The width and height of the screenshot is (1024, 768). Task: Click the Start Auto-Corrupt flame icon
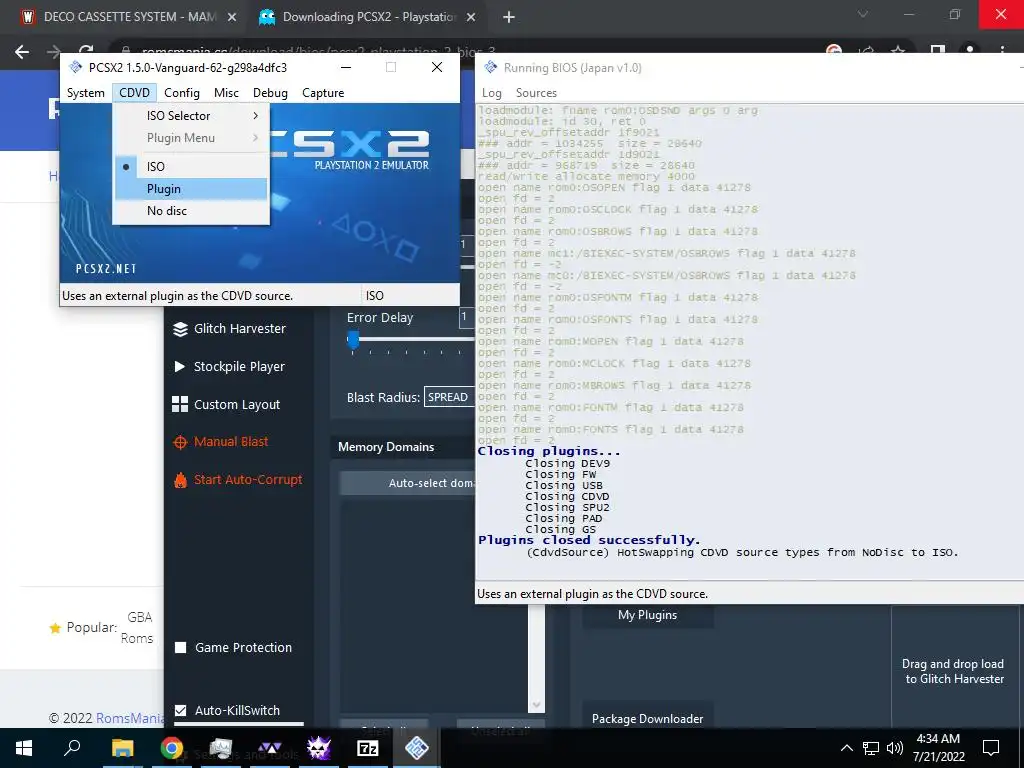pos(180,480)
